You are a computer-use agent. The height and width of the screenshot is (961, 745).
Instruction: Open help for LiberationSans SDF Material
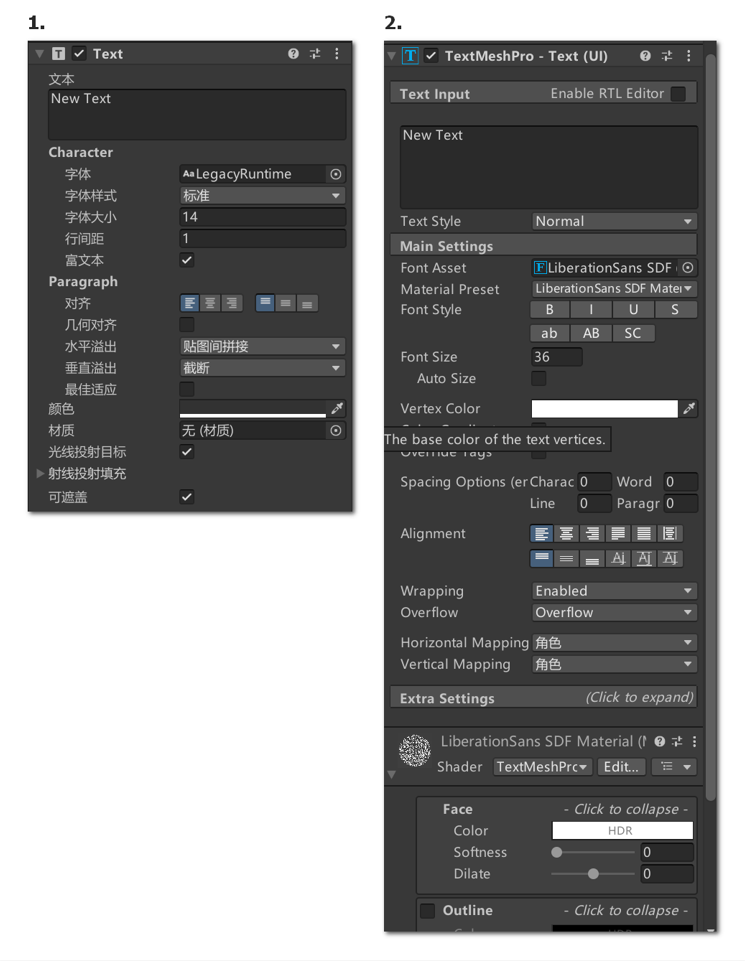(660, 742)
